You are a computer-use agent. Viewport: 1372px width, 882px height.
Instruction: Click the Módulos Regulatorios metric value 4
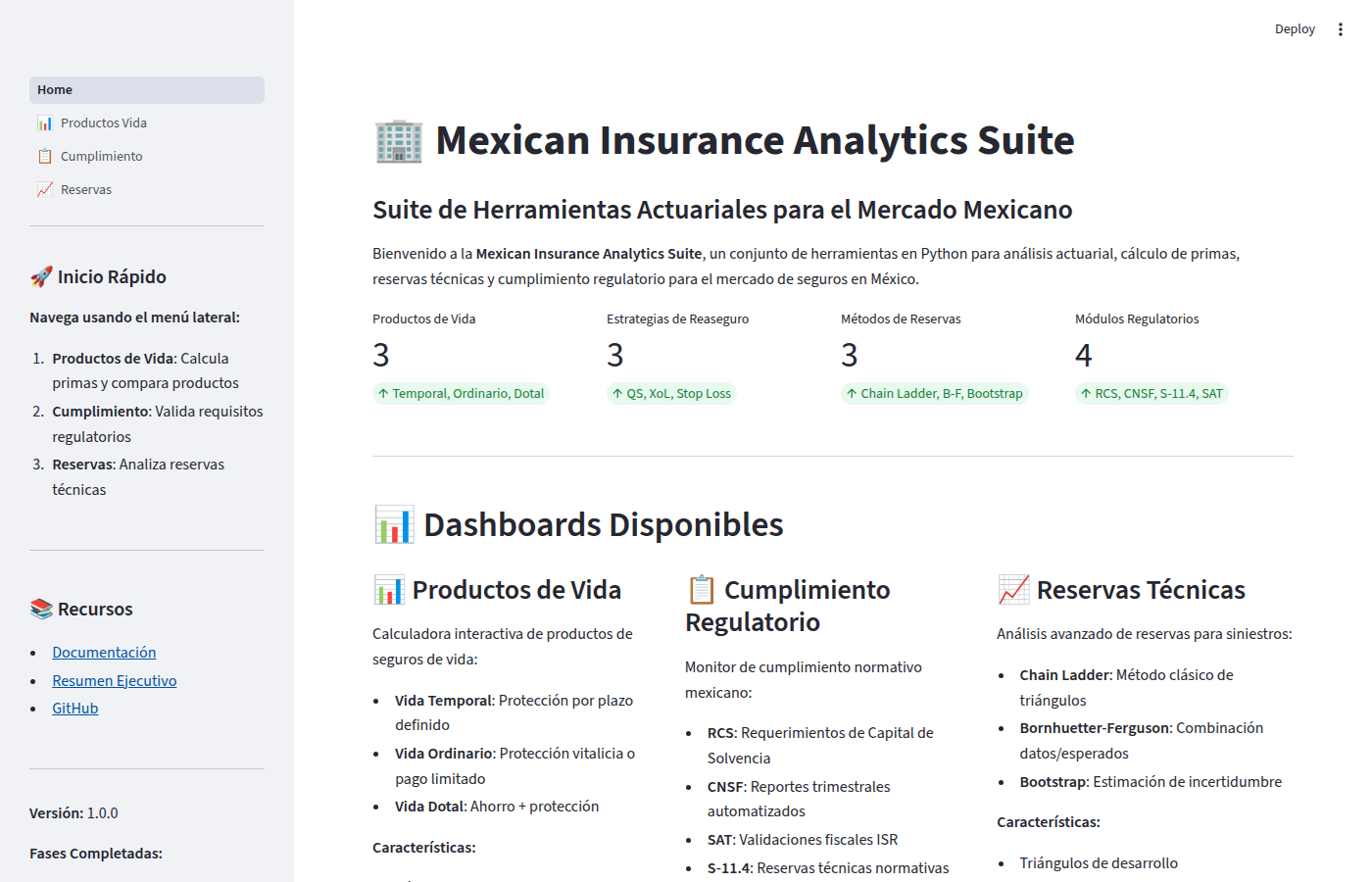(1084, 354)
